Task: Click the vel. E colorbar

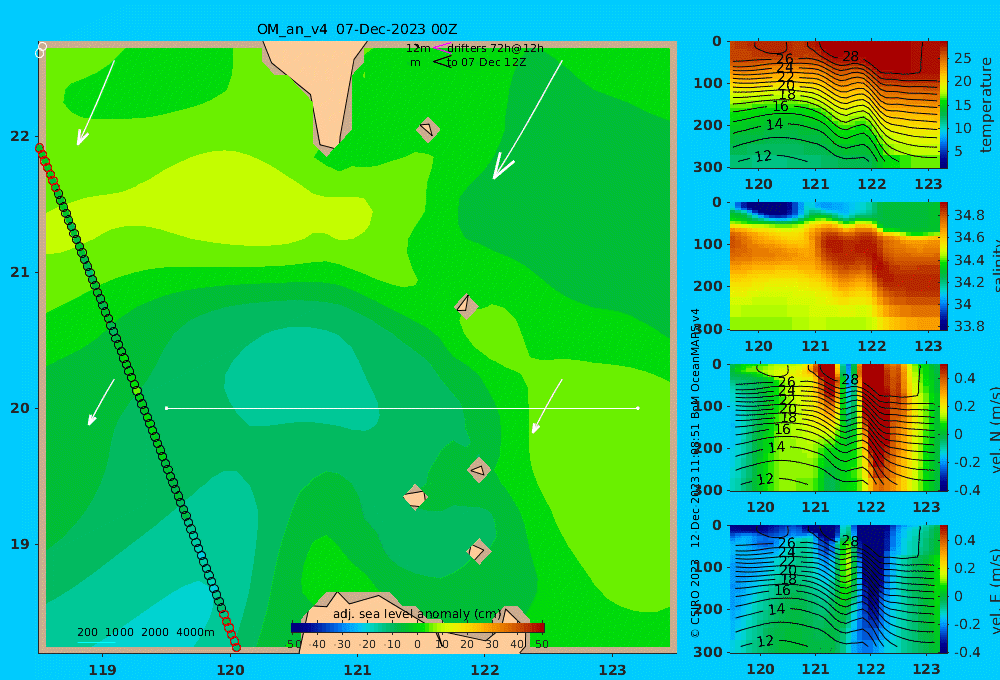Action: (944, 589)
